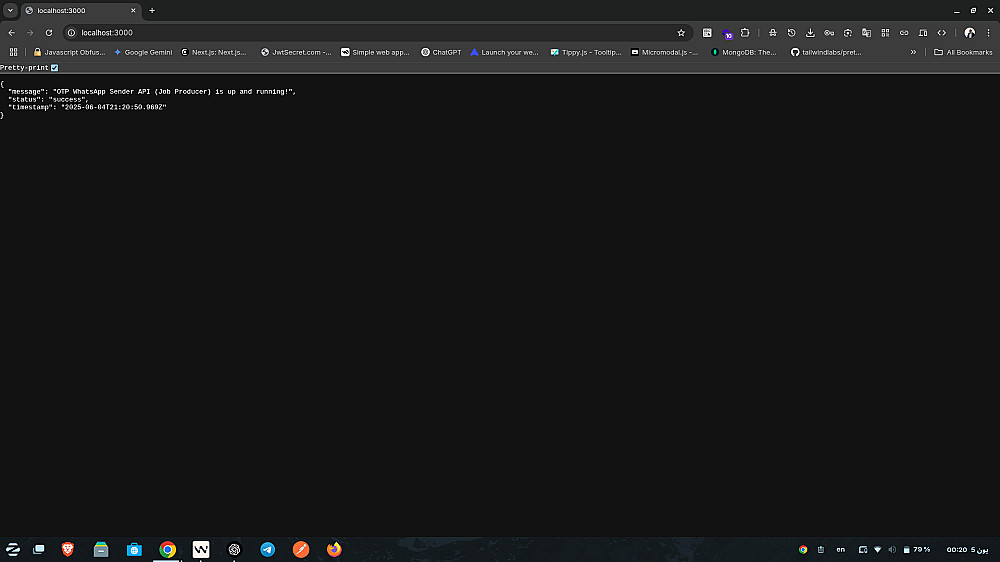Open the Zorin start menu

tap(13, 549)
